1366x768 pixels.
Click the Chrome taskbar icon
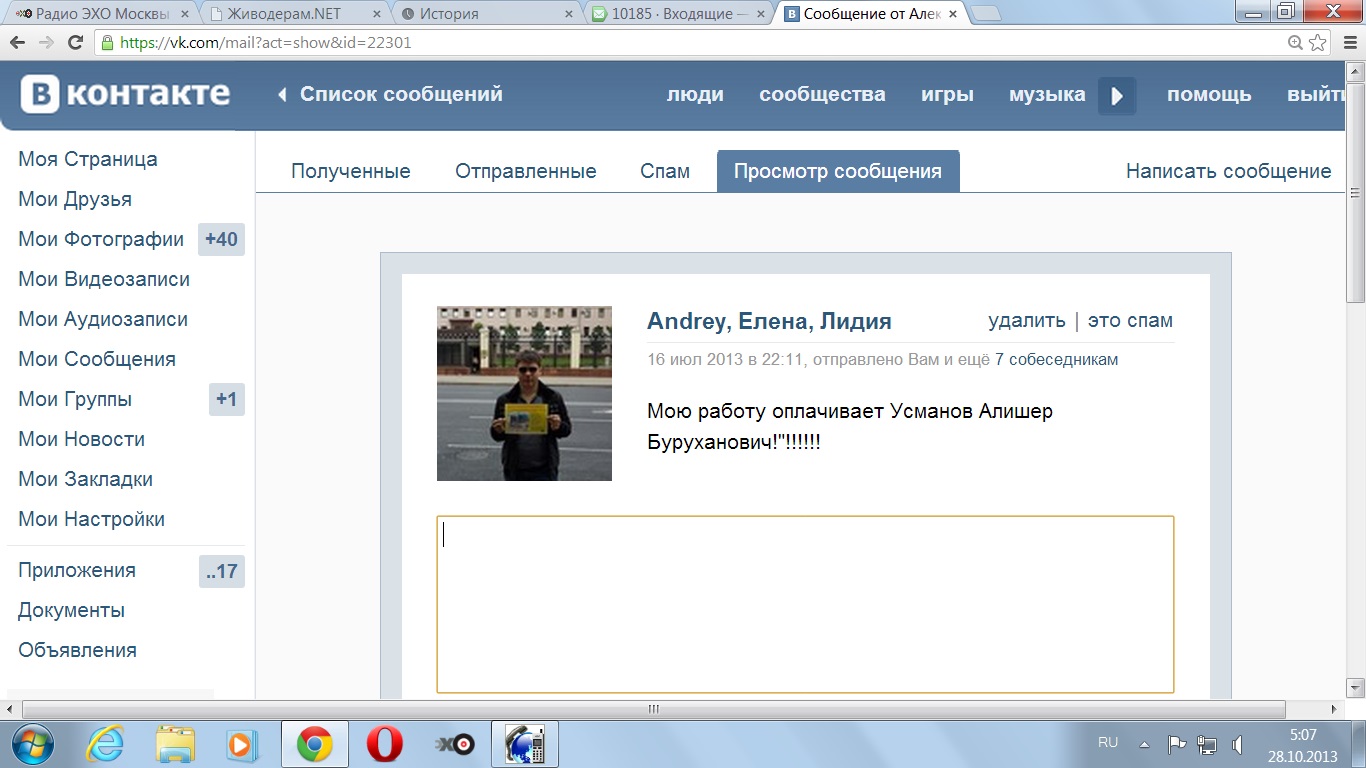tap(314, 744)
